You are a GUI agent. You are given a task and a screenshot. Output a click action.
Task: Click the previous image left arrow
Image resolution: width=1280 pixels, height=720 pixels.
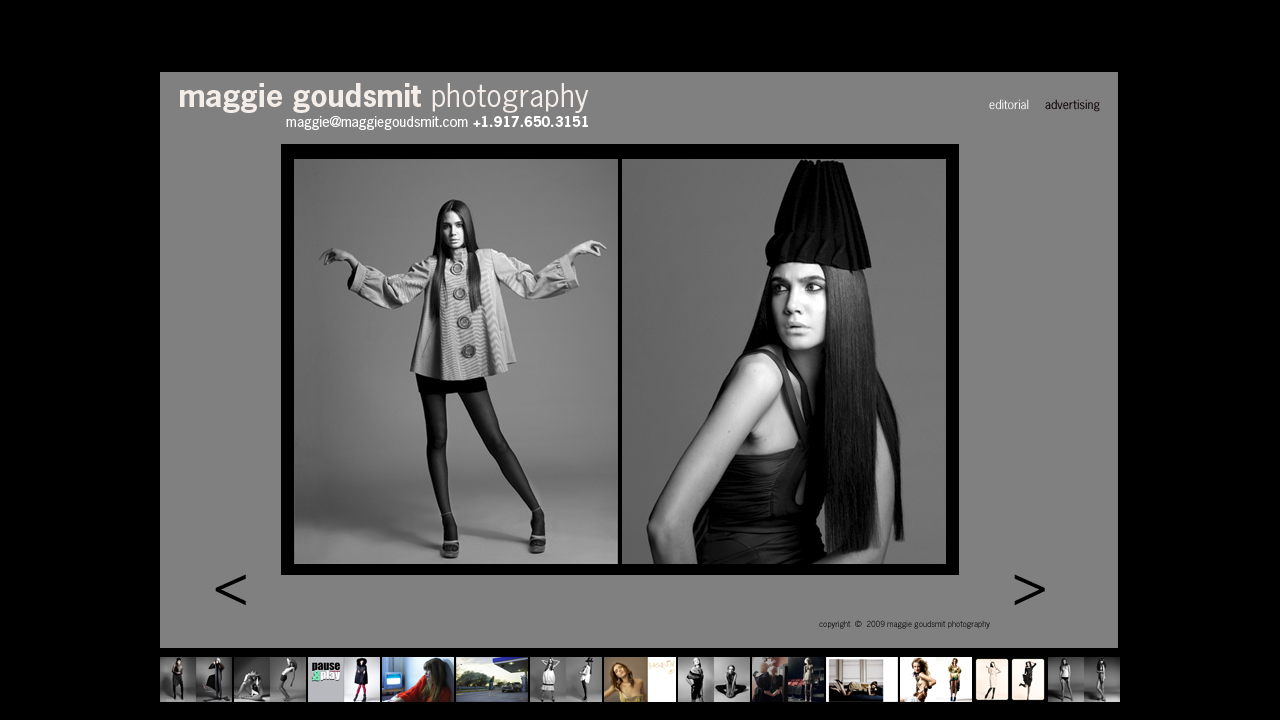230,591
